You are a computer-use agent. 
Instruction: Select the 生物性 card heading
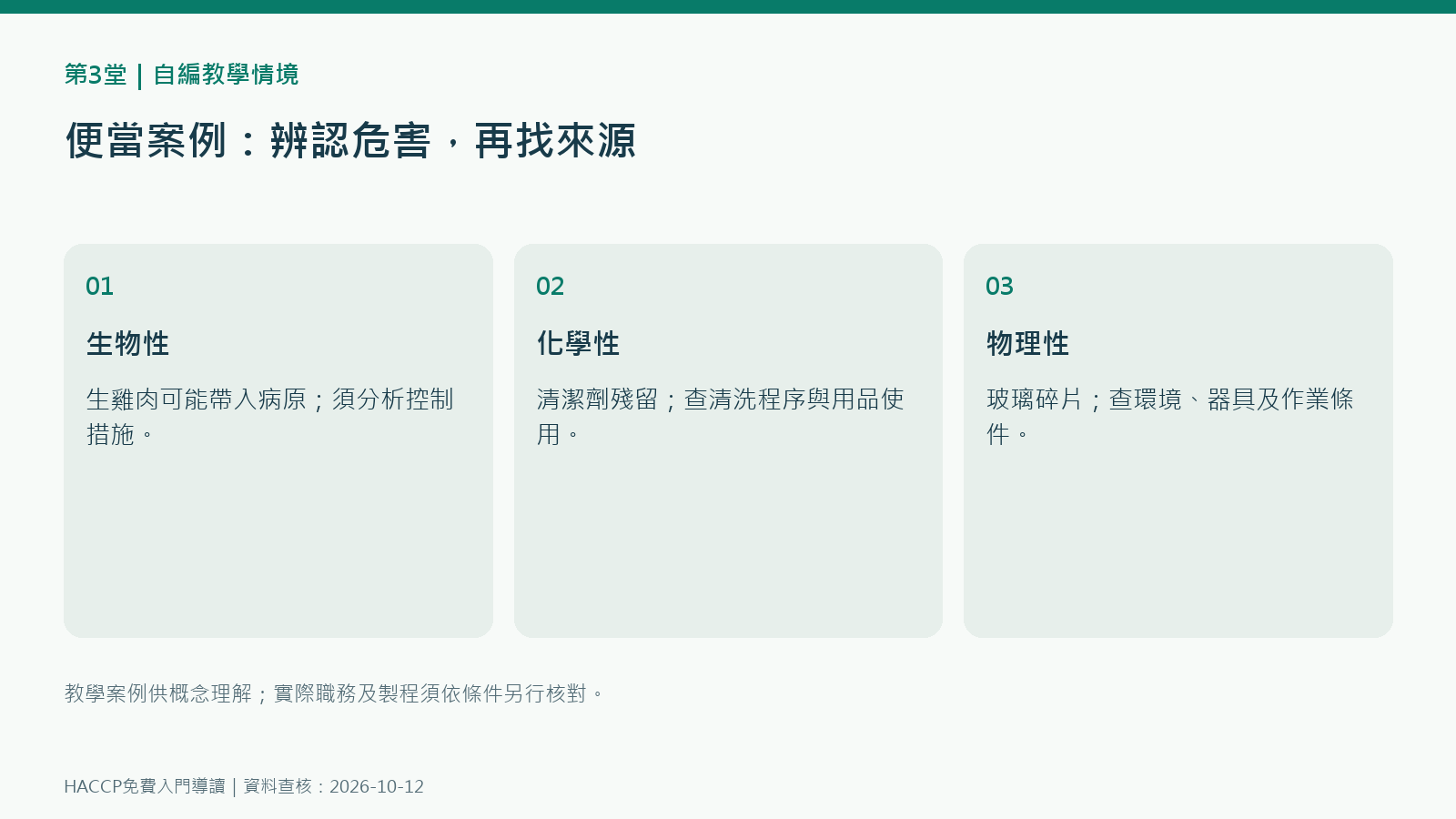(128, 344)
